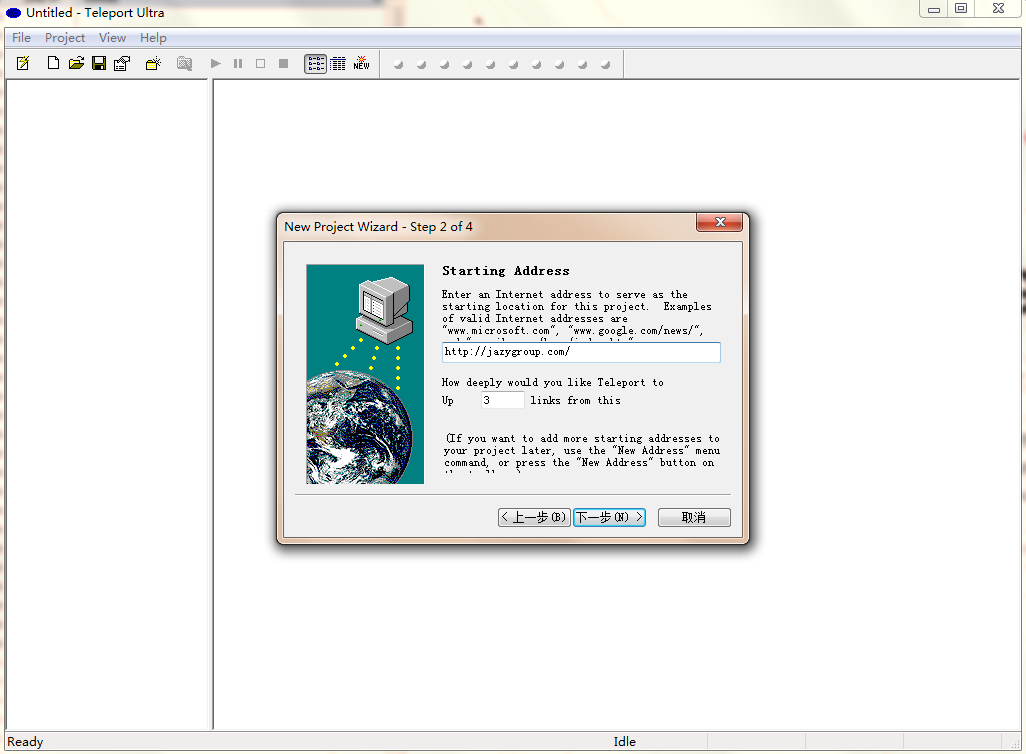Click the red NEW icon in toolbar
This screenshot has height=754, width=1026.
(x=361, y=64)
